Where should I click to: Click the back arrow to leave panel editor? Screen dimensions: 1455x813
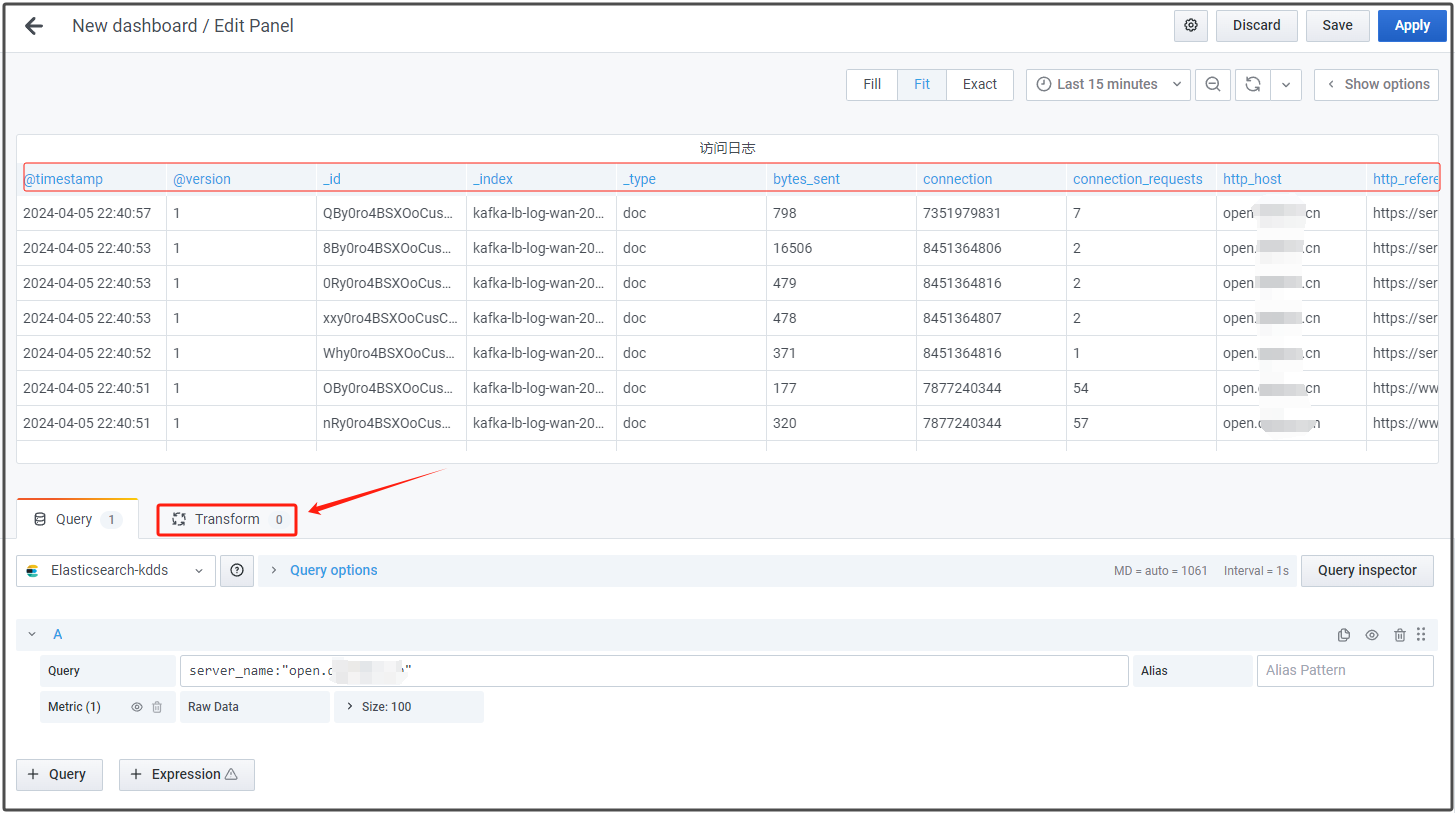pos(34,26)
